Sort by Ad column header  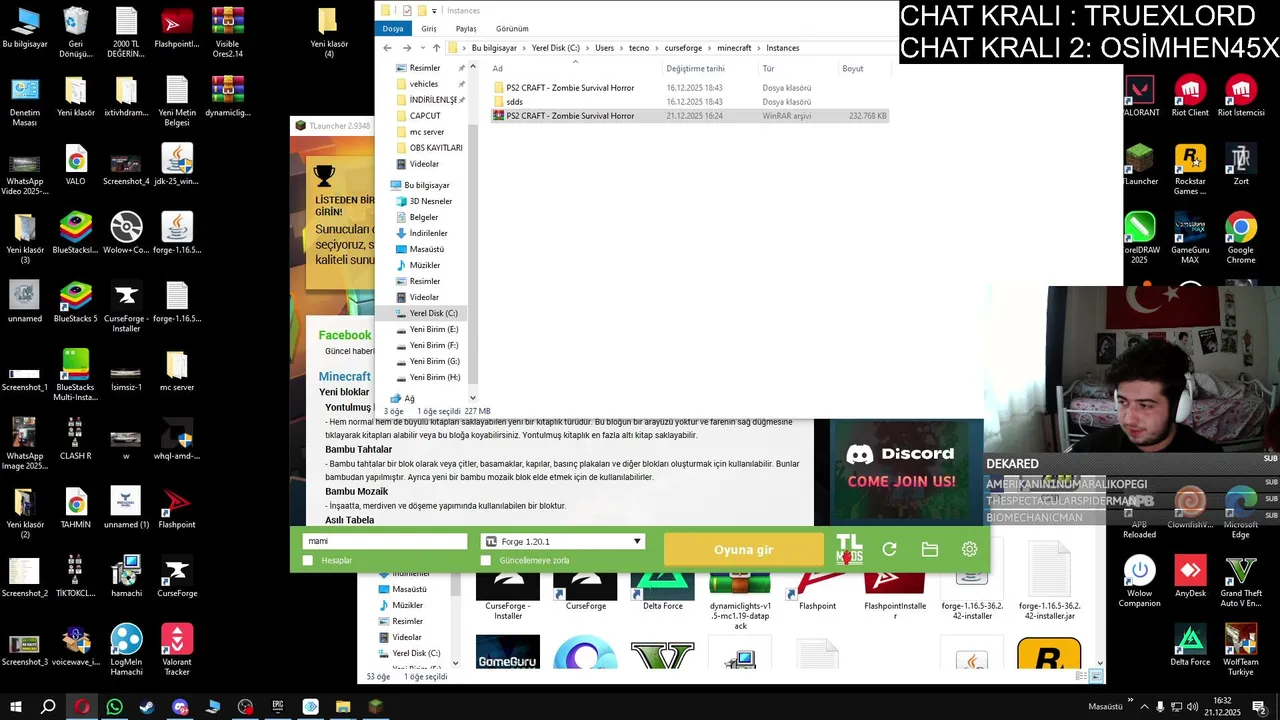click(497, 69)
